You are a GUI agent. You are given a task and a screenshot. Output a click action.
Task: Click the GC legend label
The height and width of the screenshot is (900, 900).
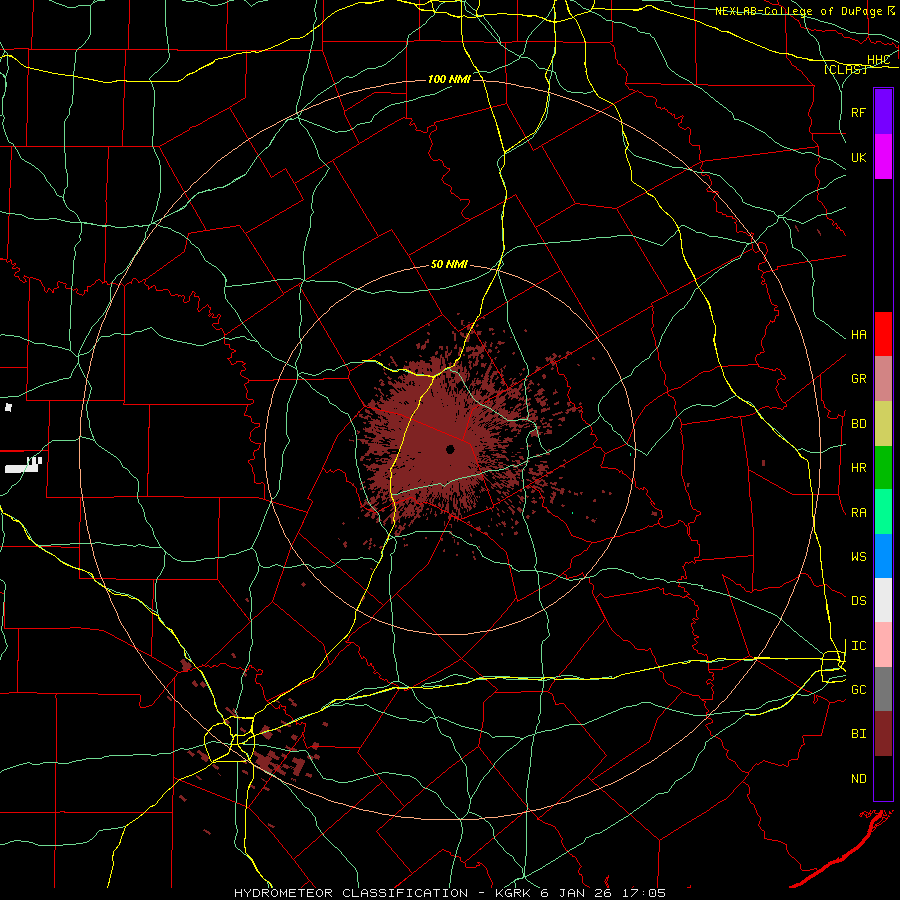coord(859,690)
